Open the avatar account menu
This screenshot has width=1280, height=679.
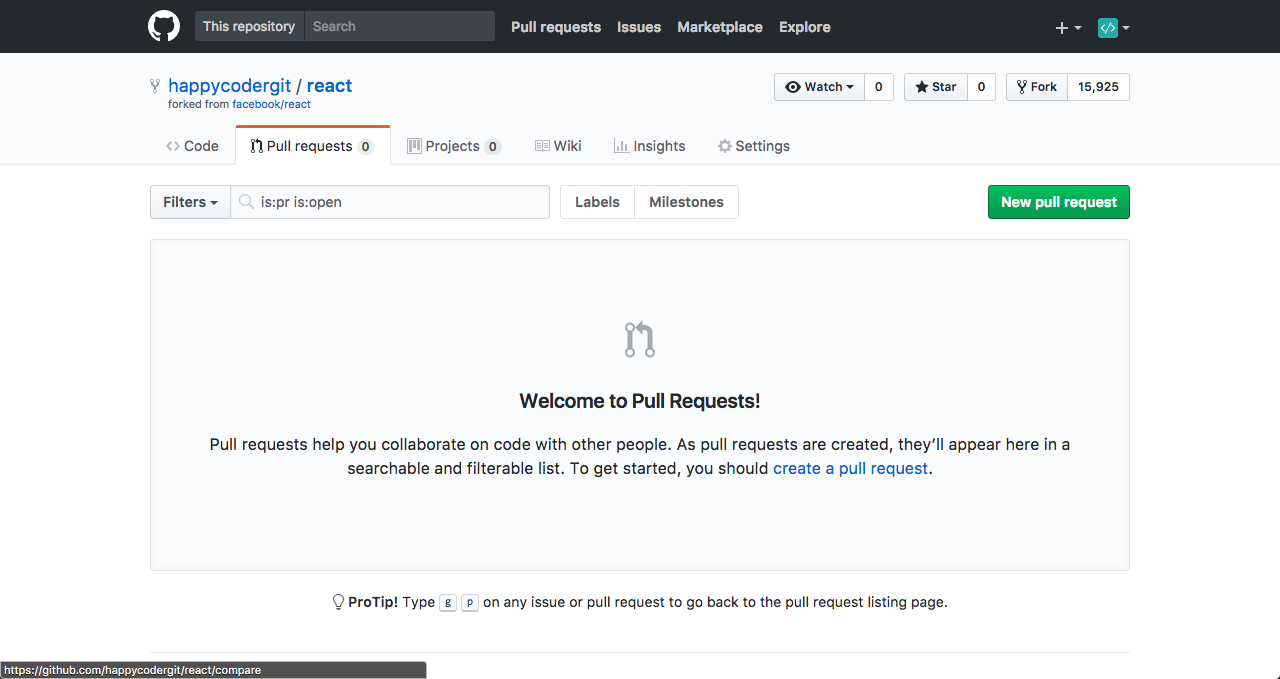click(x=1108, y=27)
